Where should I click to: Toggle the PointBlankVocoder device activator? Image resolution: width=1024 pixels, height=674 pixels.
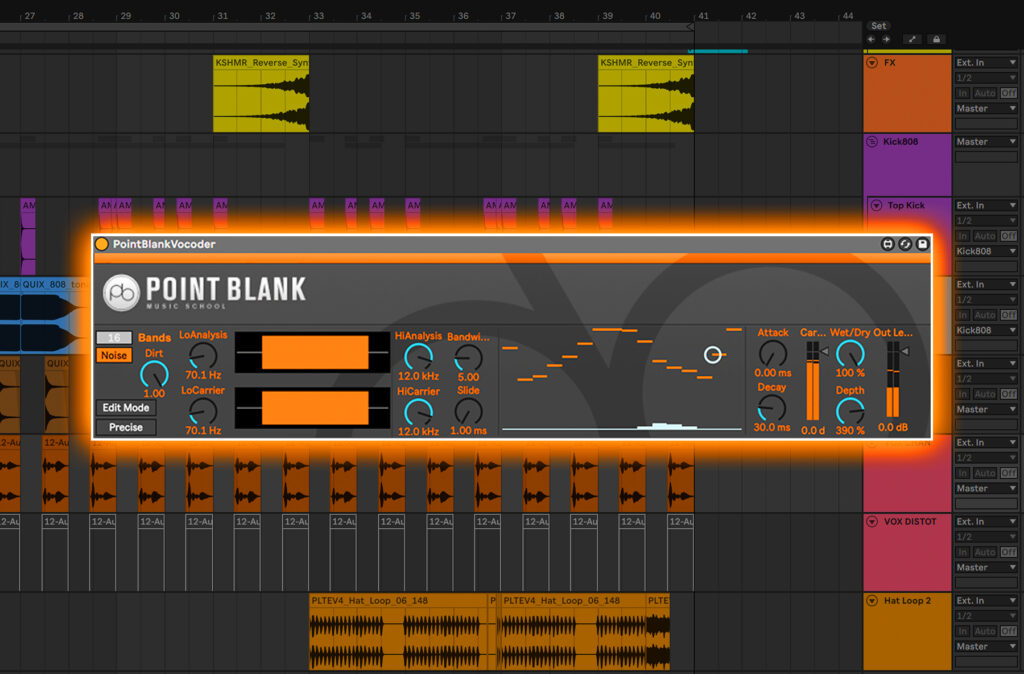pos(102,244)
